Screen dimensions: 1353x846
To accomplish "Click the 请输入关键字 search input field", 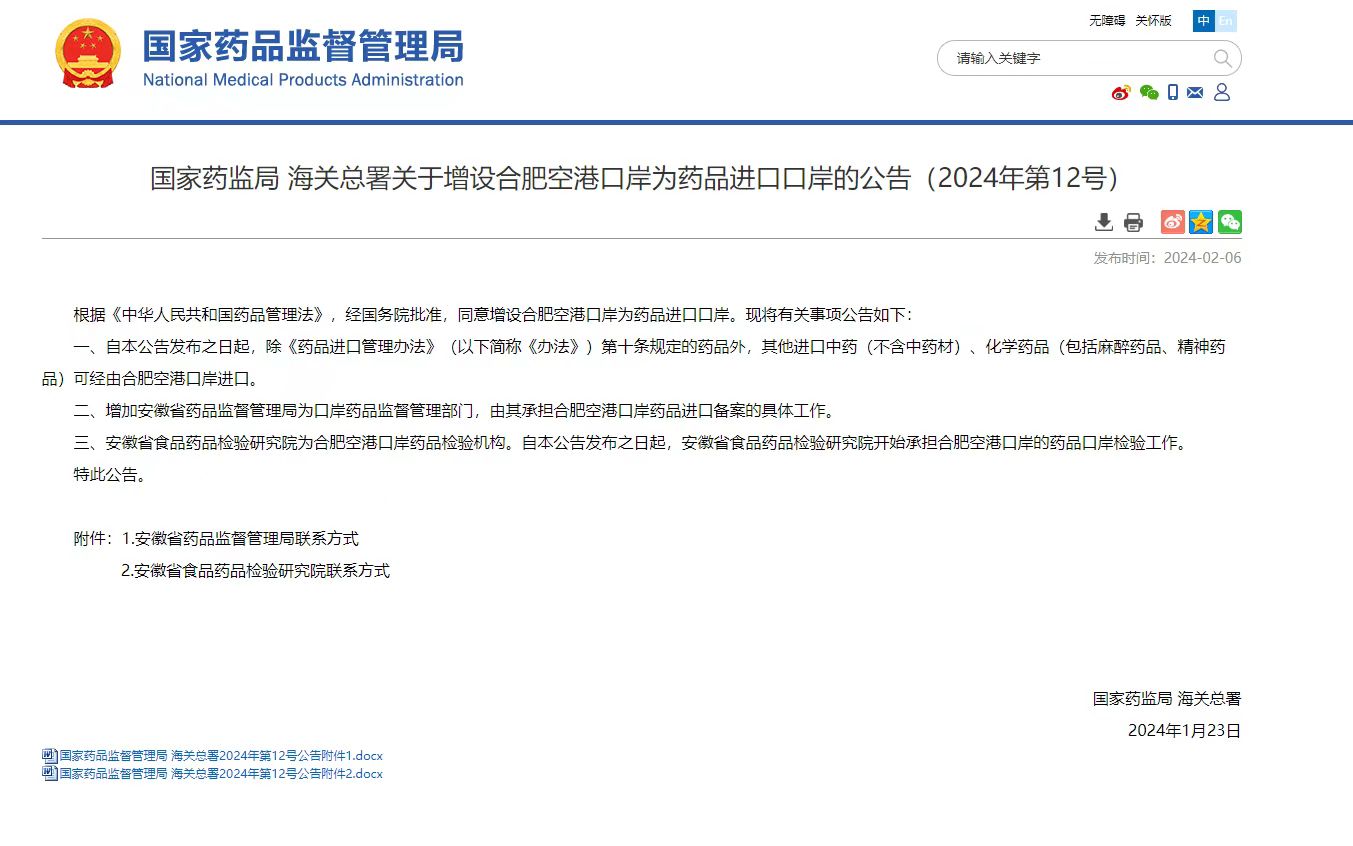I will click(1075, 58).
